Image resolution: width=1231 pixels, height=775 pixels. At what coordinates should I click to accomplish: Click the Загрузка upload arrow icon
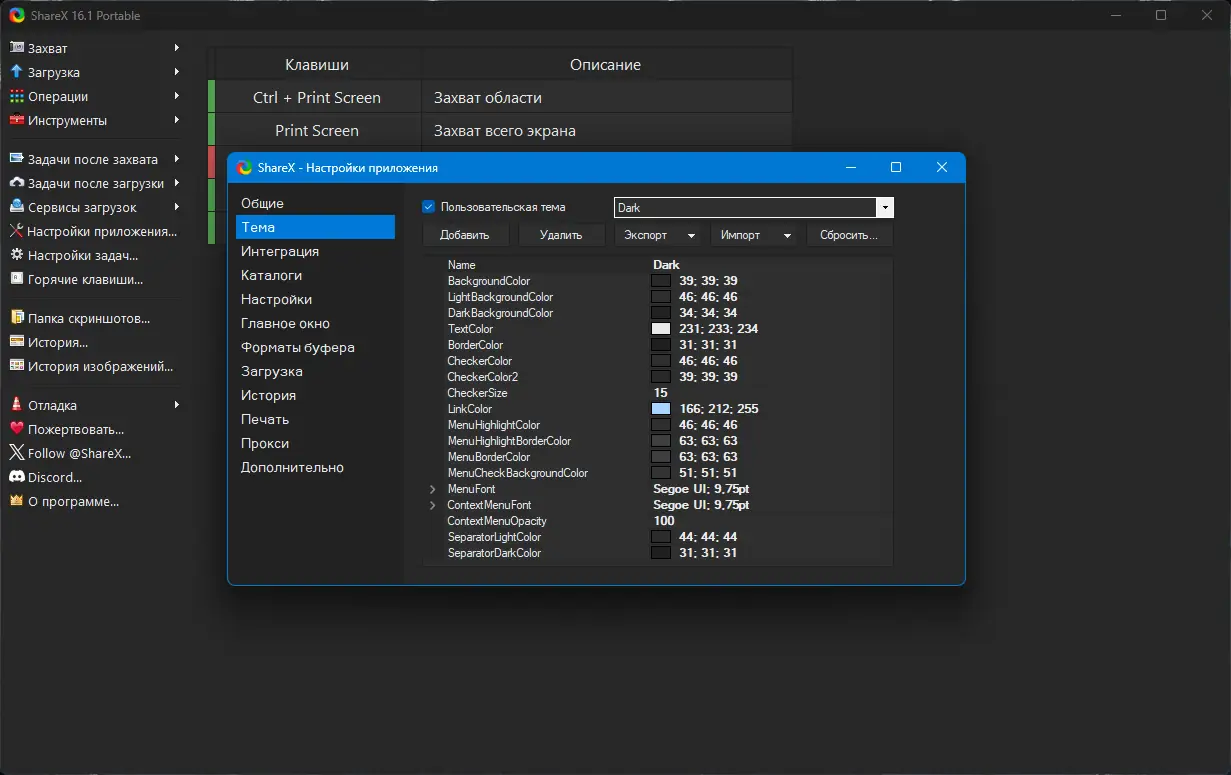[16, 72]
